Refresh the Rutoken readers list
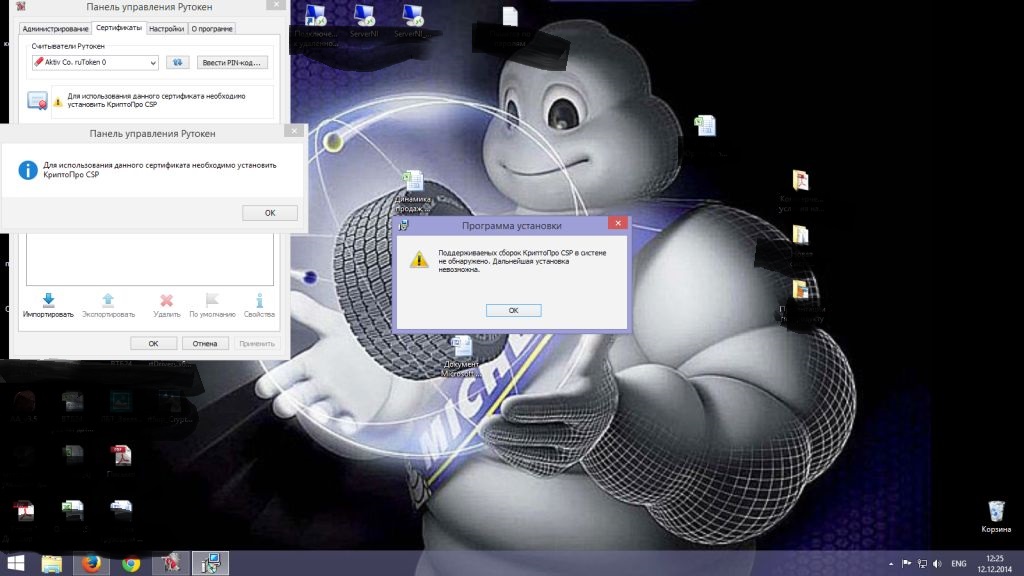 coord(177,63)
